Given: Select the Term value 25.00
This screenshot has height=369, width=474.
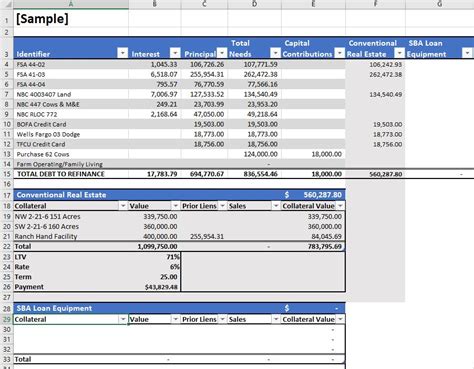Looking at the screenshot, I should pyautogui.click(x=155, y=277).
